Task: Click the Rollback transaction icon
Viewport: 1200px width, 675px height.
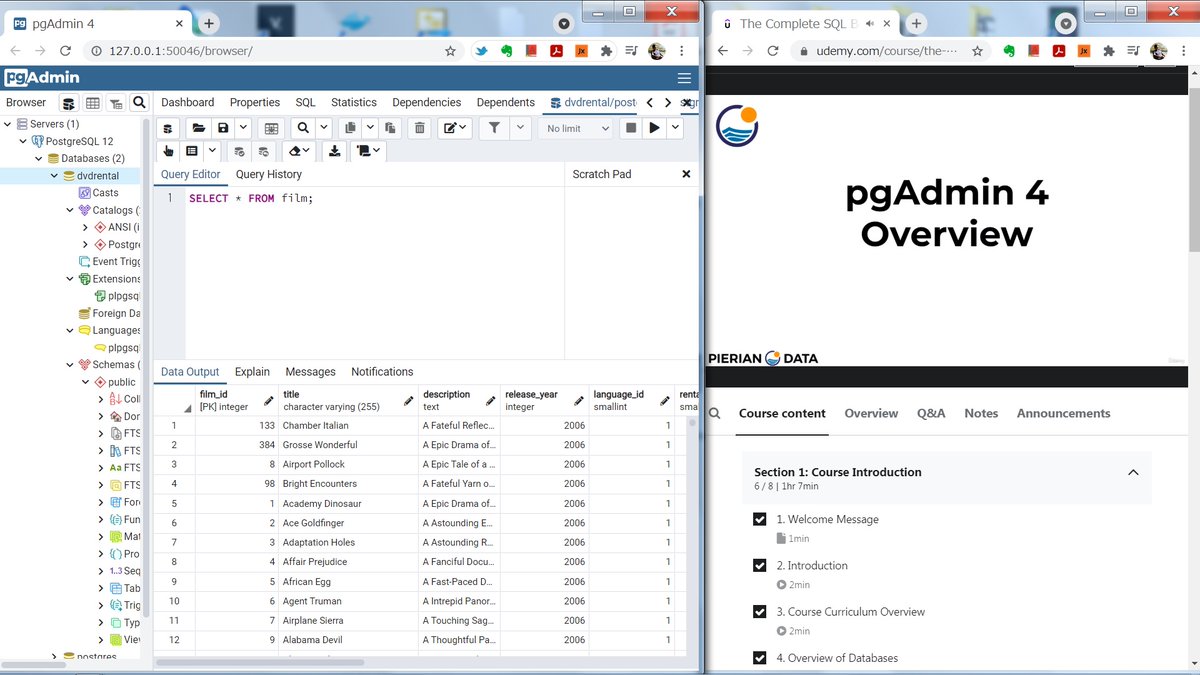Action: (x=263, y=152)
